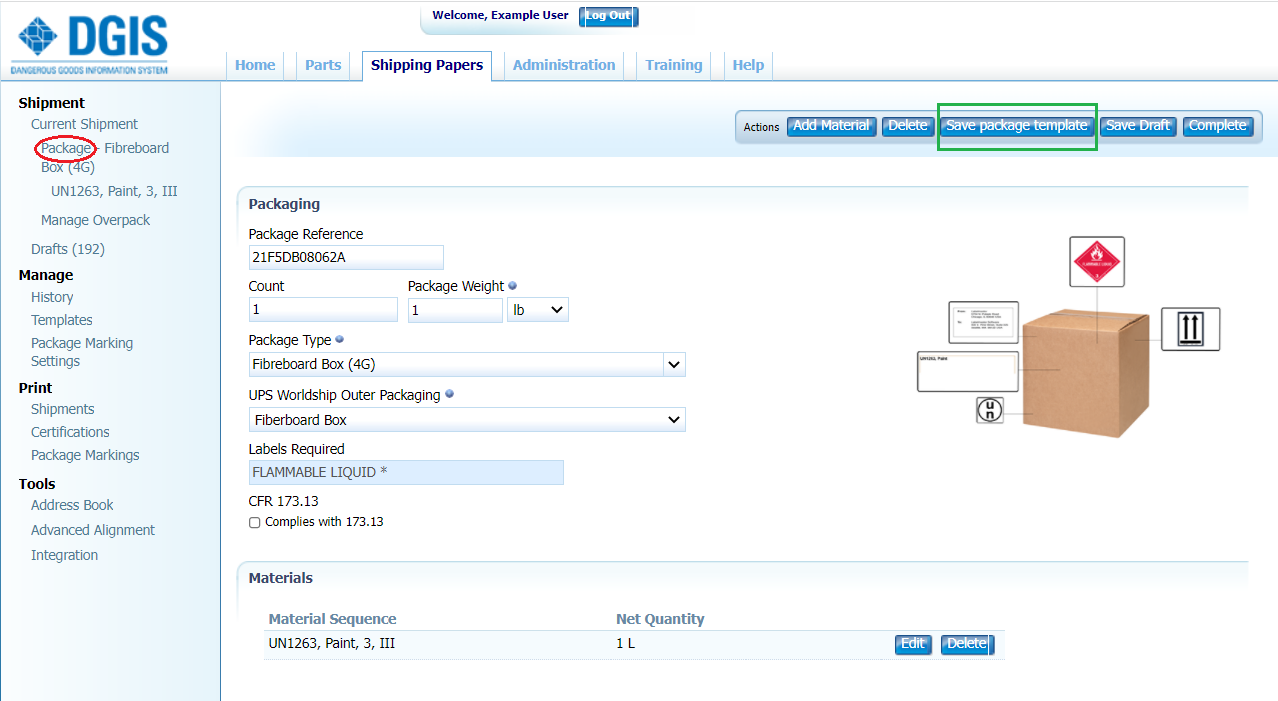Select the Flammable Liquid hazard placard preview
The image size is (1278, 701).
[1096, 261]
